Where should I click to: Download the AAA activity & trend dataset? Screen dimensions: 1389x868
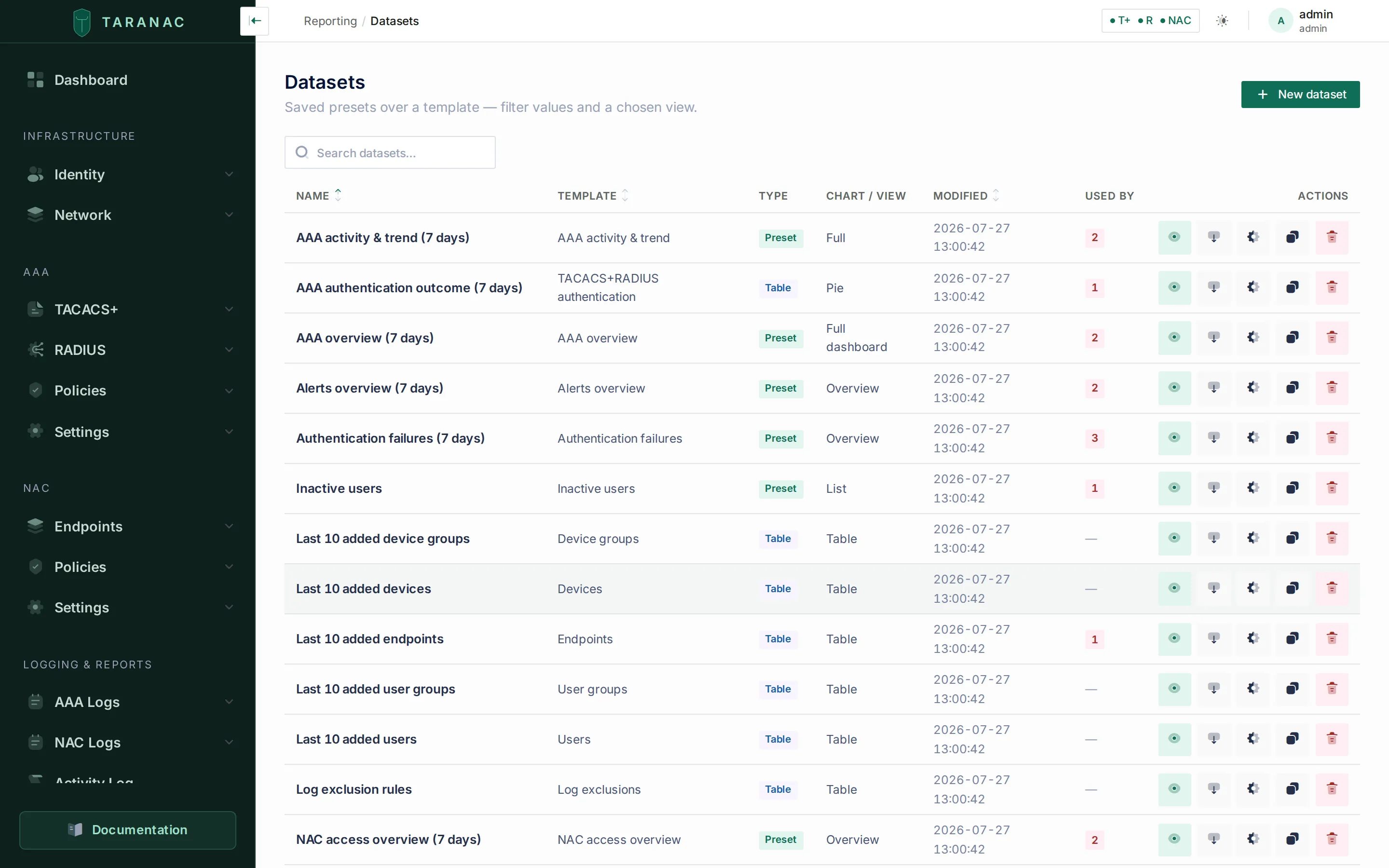click(1214, 237)
